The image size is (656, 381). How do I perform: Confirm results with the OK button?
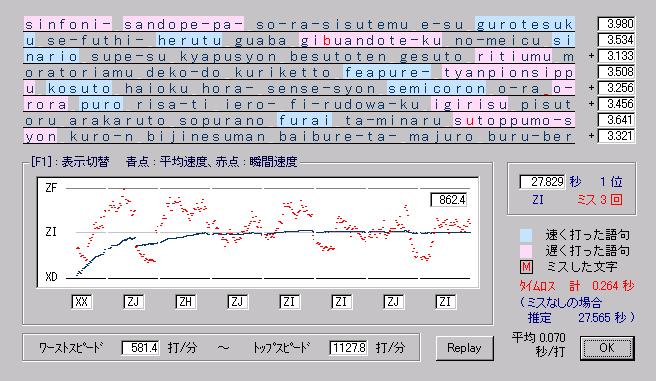(607, 348)
